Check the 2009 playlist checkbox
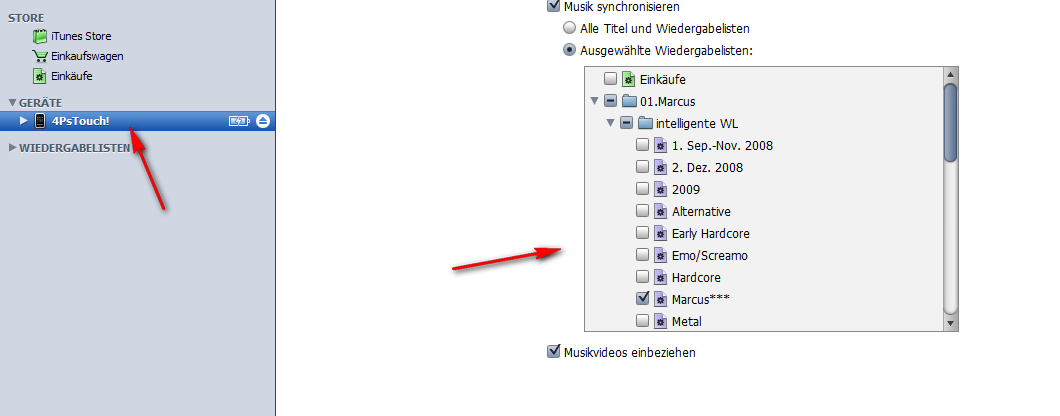Image resolution: width=1060 pixels, height=416 pixels. 643,189
